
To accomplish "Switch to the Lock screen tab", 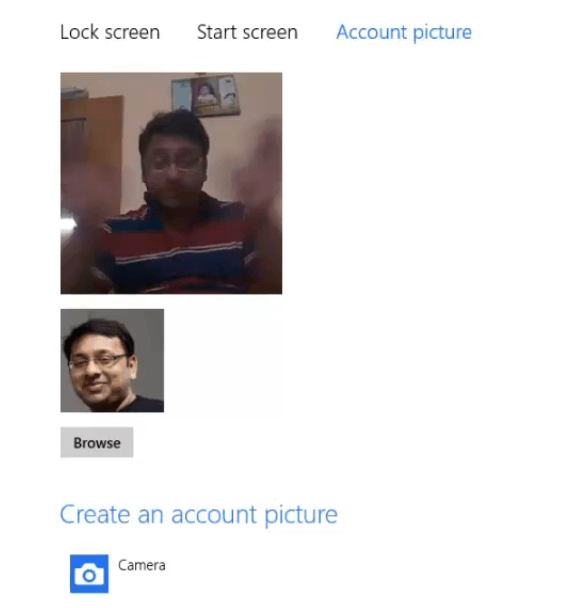I will [110, 32].
